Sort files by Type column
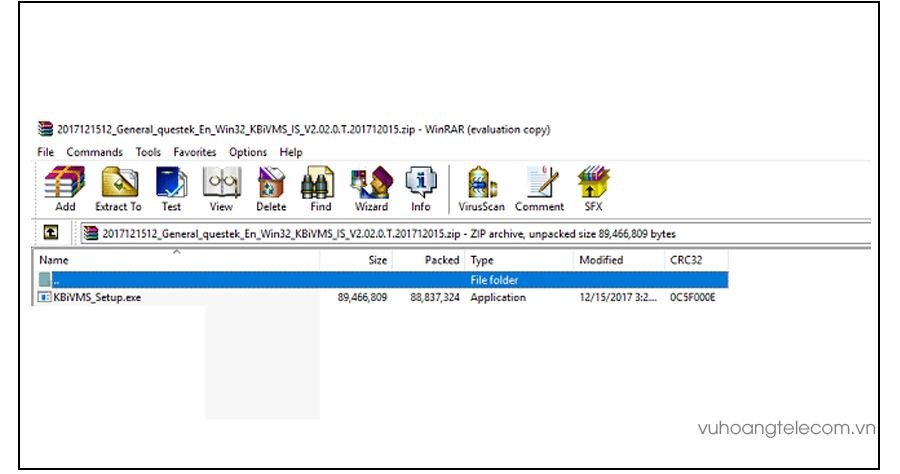This screenshot has width=900, height=474. 519,260
